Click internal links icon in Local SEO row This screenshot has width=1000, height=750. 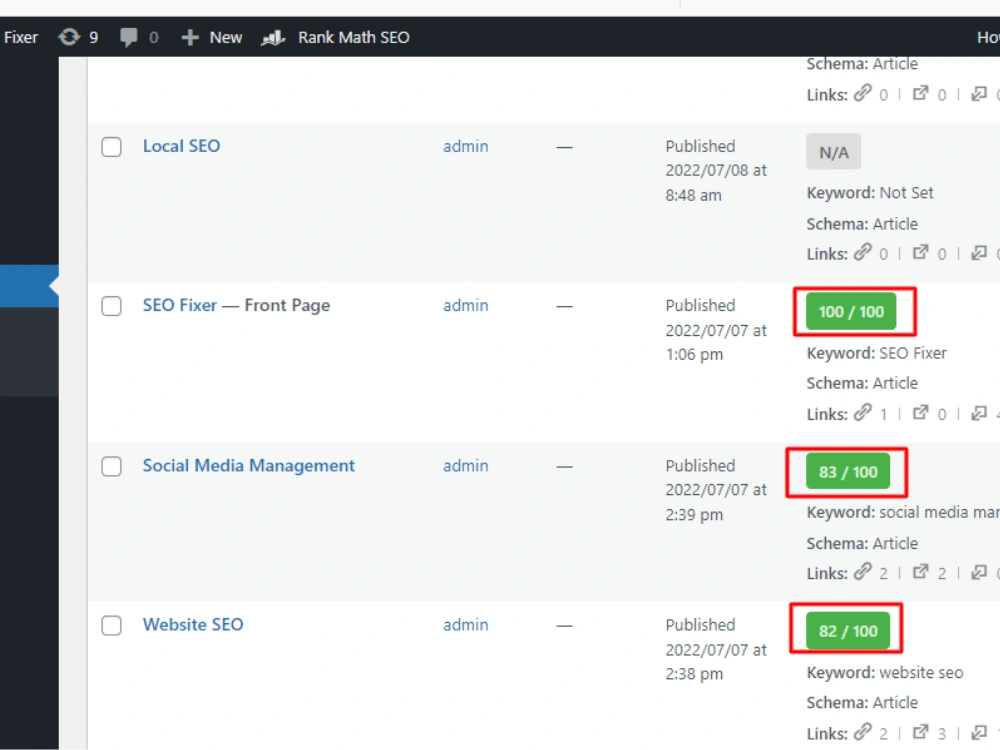tap(863, 253)
